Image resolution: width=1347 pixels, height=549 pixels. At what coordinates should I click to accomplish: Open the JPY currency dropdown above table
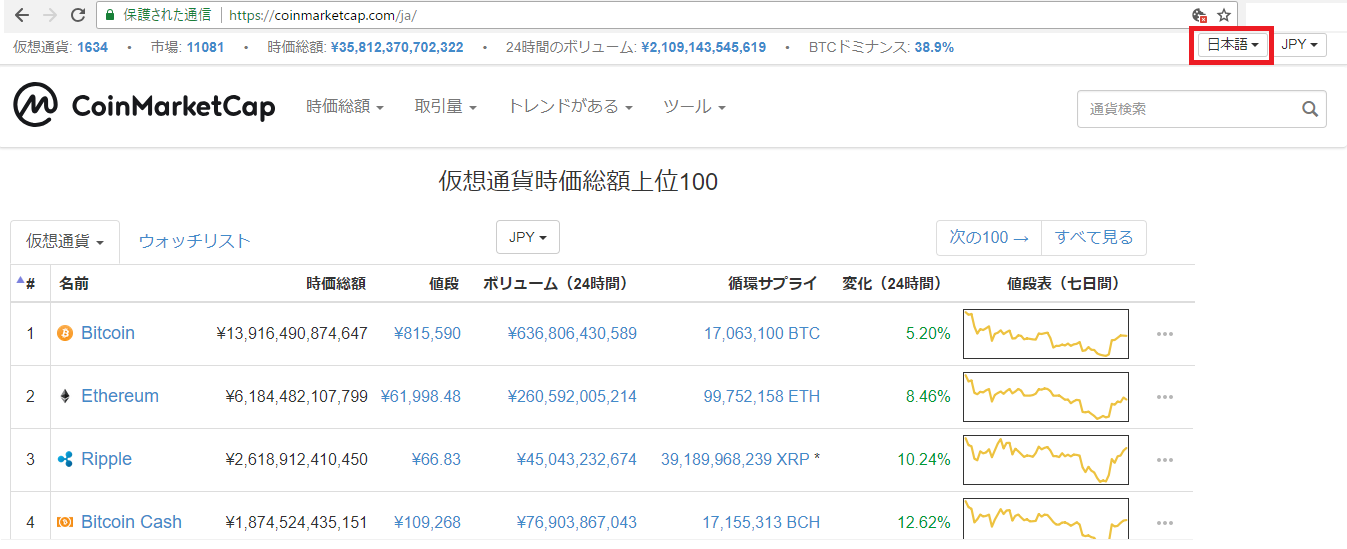527,237
